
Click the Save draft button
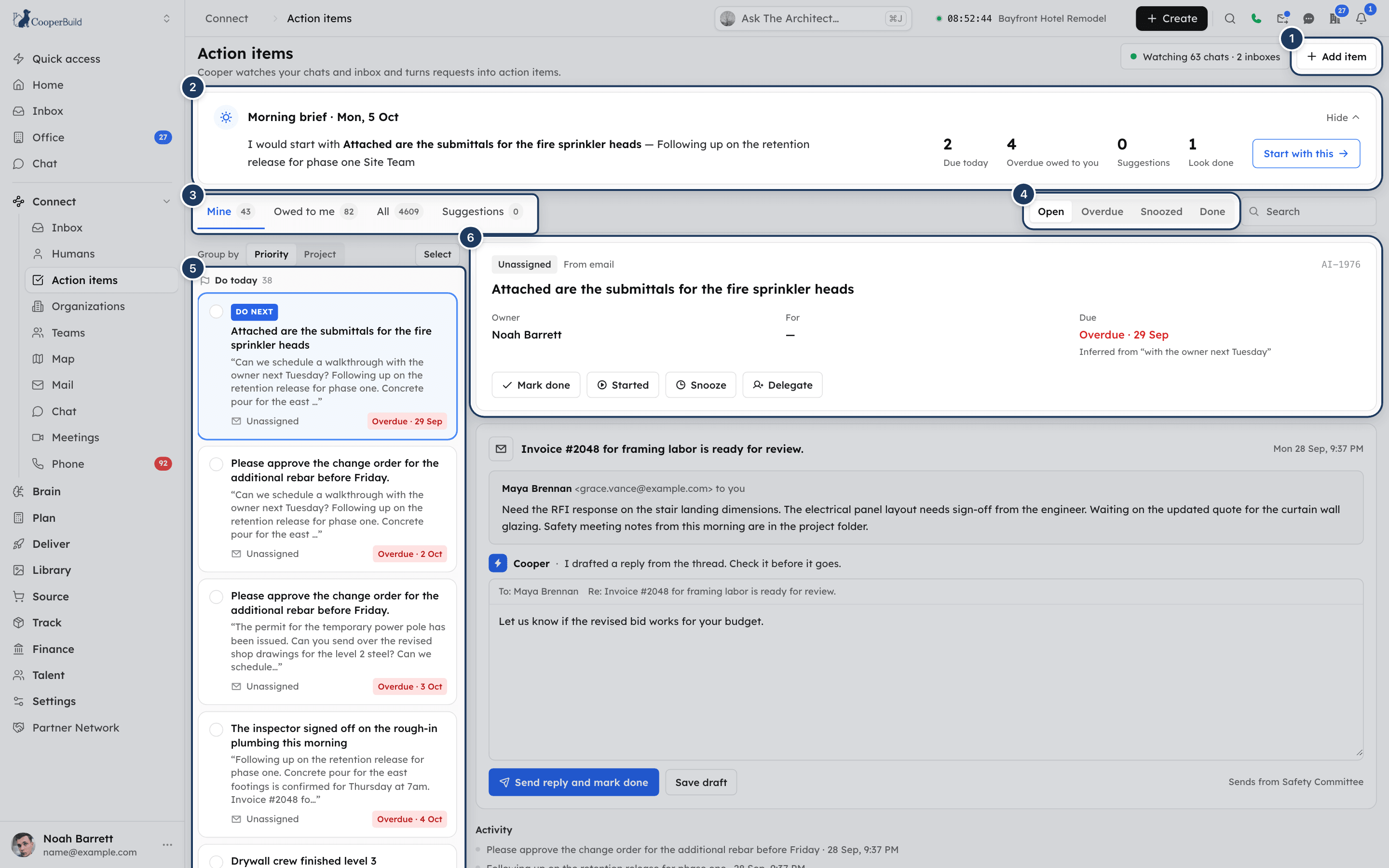click(701, 782)
